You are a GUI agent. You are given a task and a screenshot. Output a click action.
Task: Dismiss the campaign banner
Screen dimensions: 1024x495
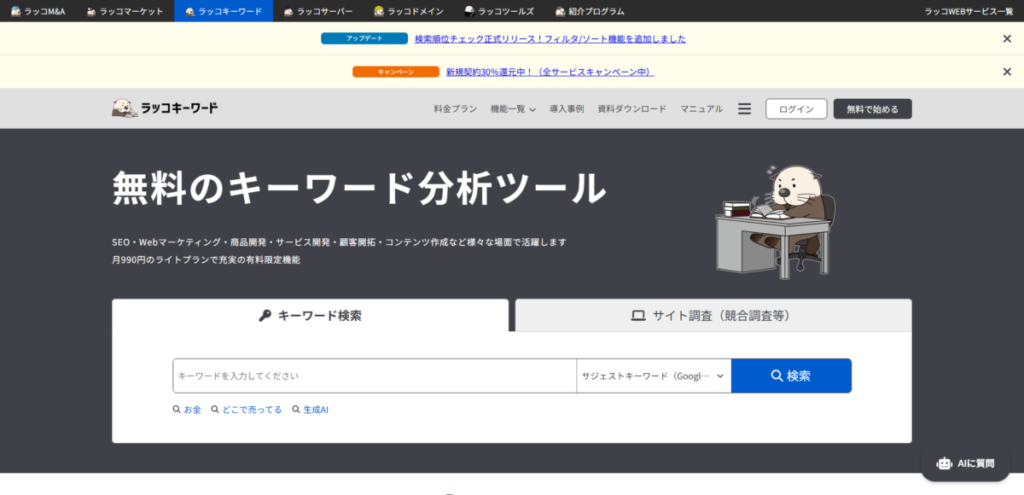point(1006,72)
